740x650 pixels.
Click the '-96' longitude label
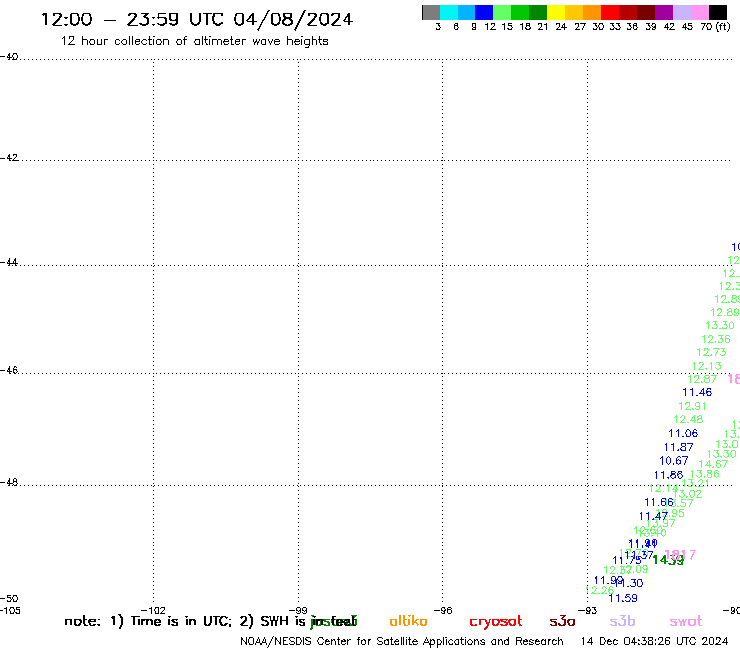tap(443, 610)
